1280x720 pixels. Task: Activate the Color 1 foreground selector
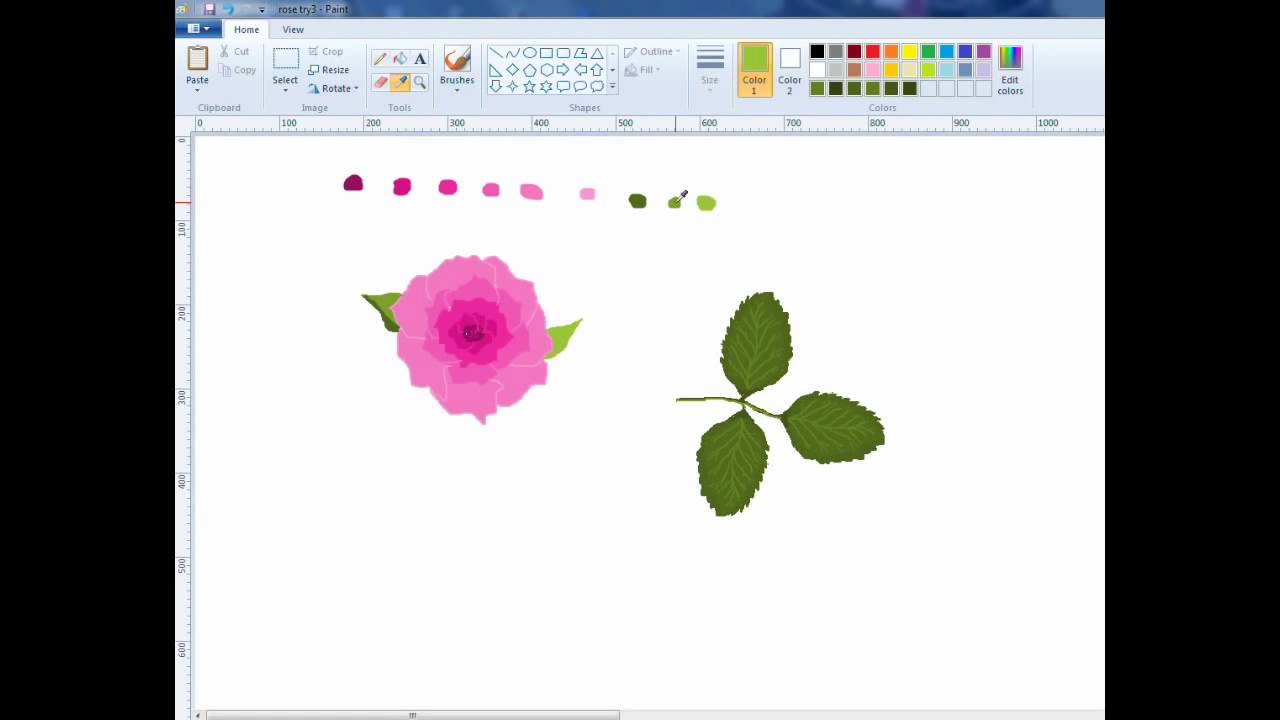click(754, 70)
